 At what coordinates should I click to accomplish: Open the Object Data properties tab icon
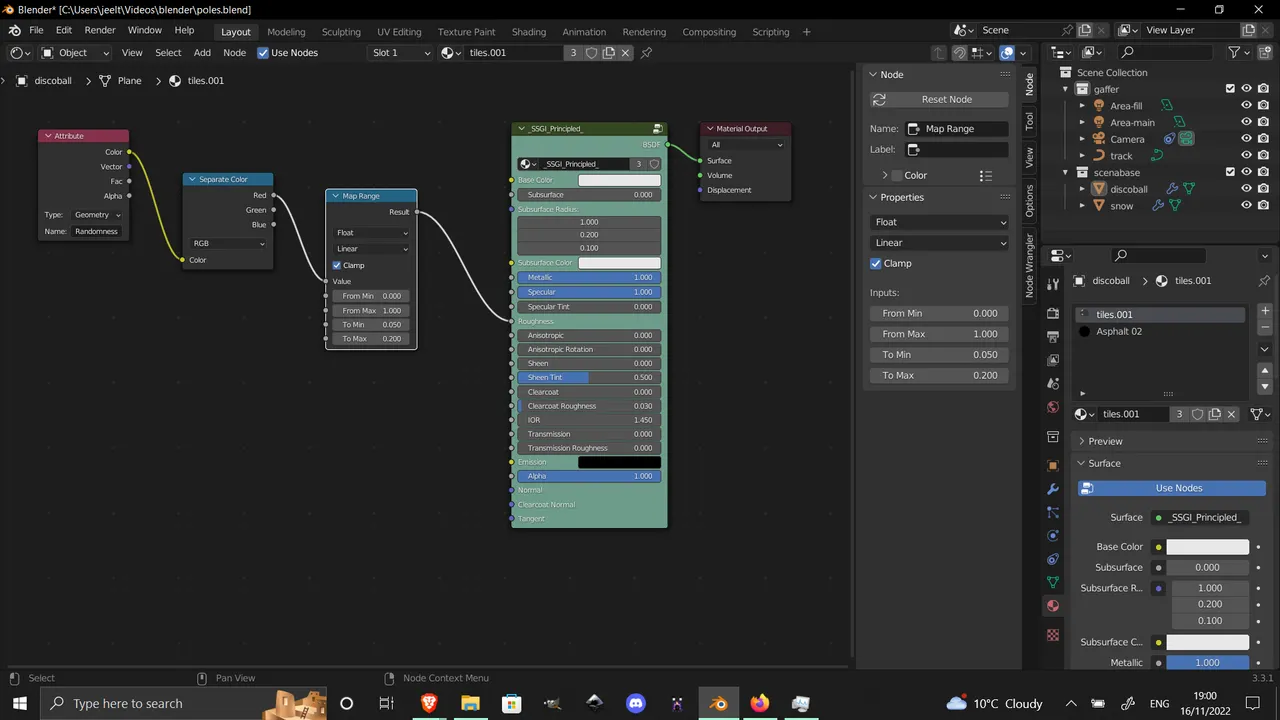(1053, 582)
